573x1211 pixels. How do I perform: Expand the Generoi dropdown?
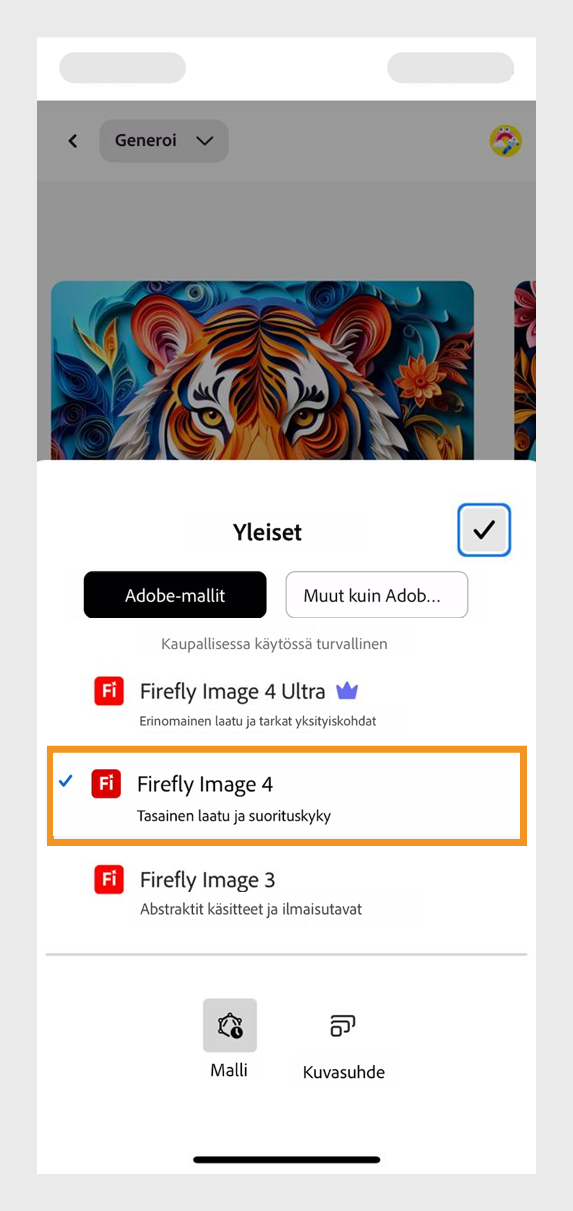pos(164,141)
